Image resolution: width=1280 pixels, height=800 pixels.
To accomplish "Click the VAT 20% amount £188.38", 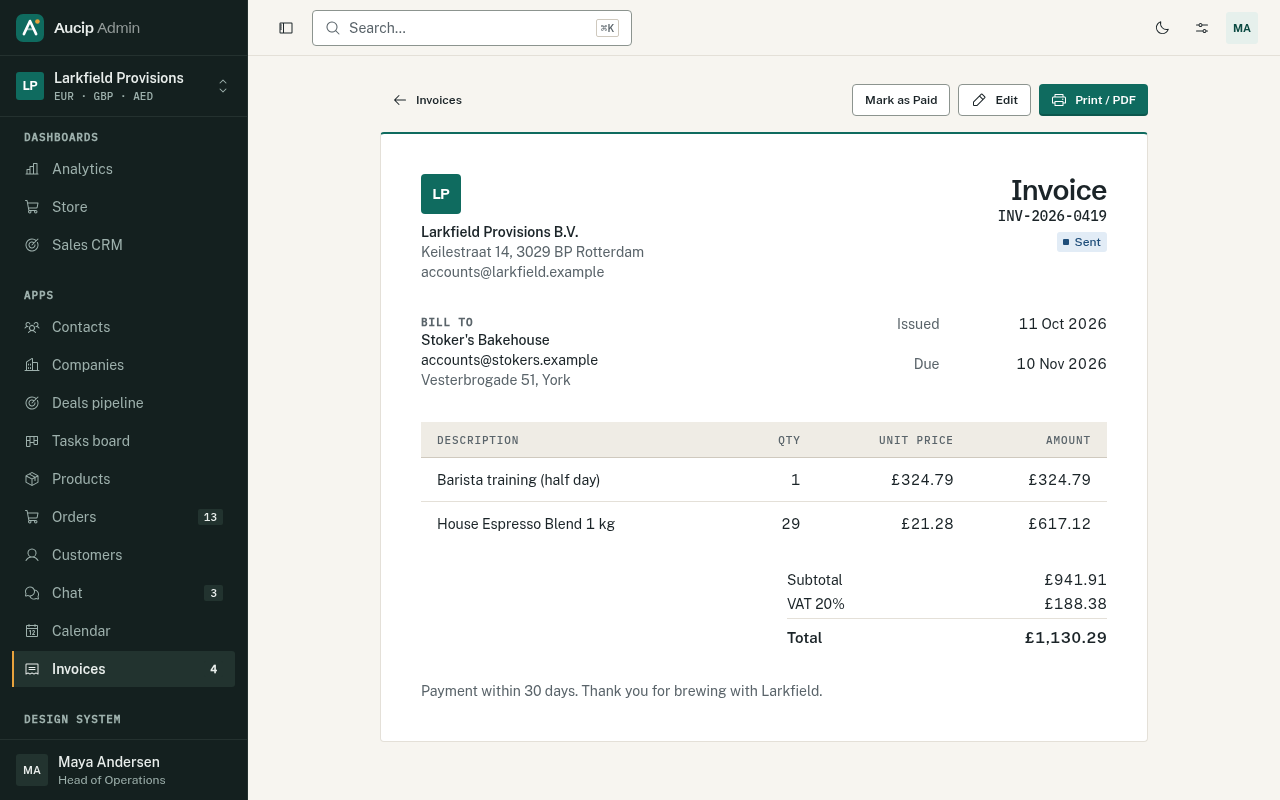I will coord(1076,604).
